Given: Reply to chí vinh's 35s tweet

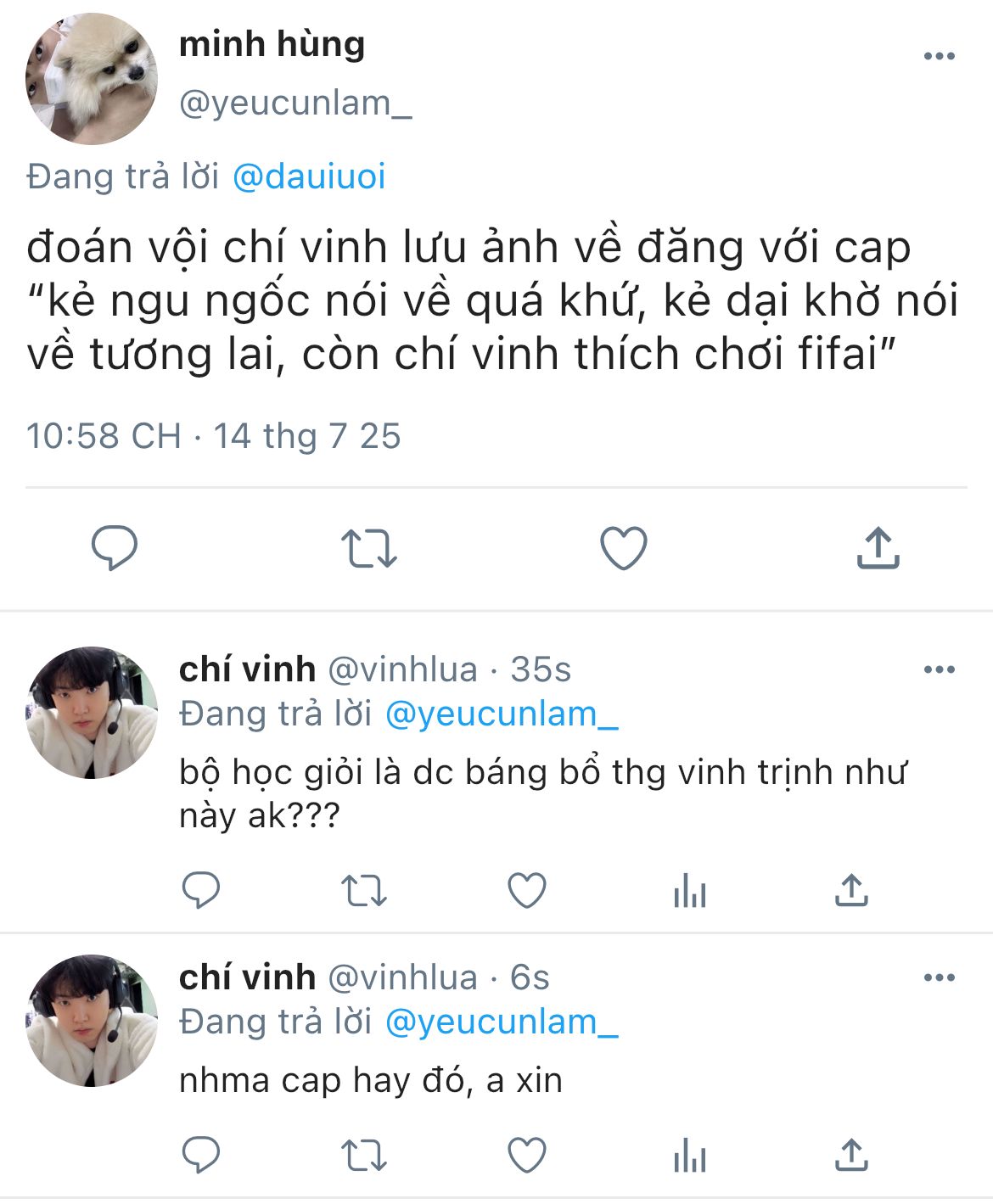Looking at the screenshot, I should click(x=201, y=890).
